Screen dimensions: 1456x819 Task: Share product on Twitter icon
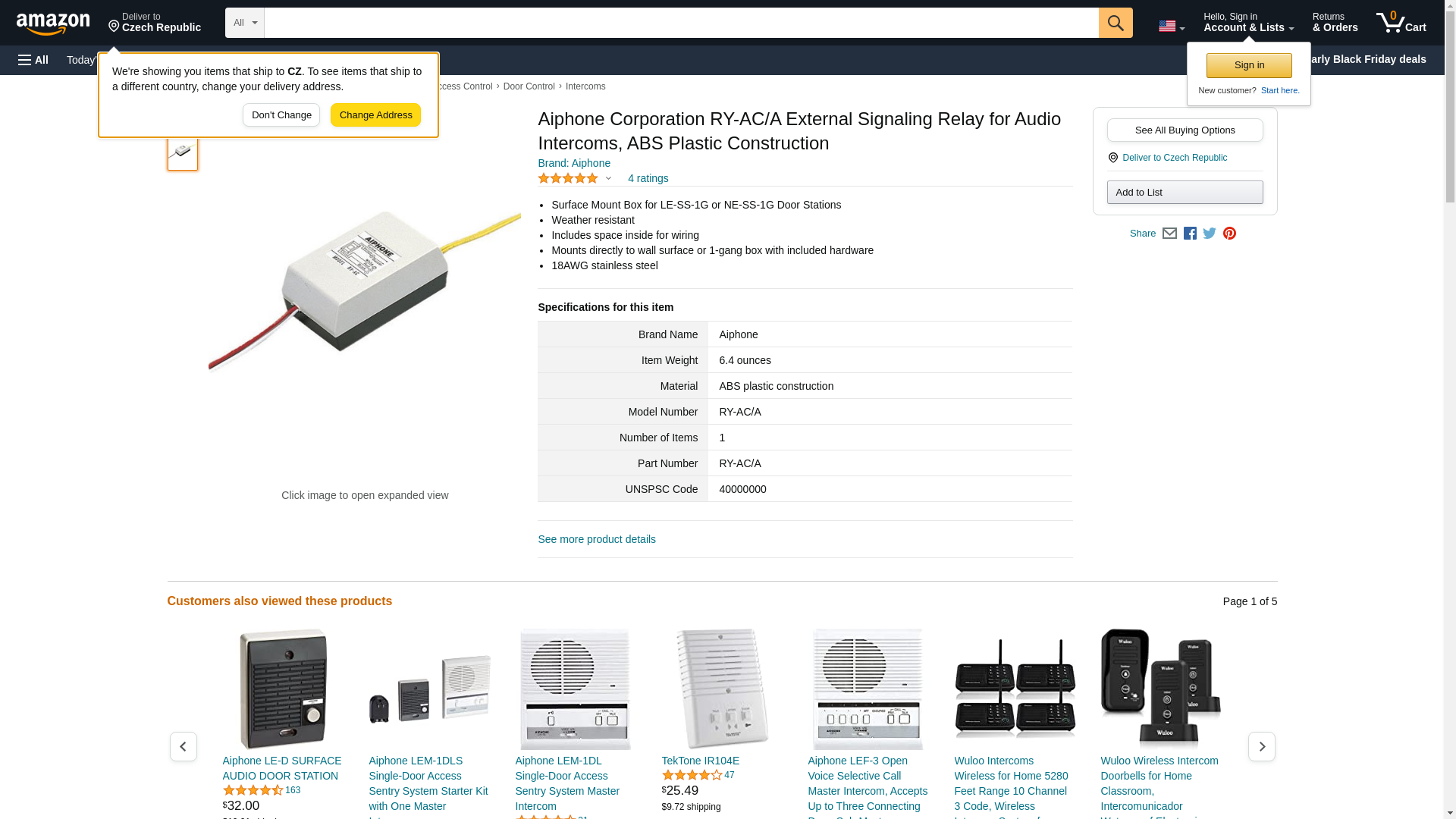point(1210,234)
